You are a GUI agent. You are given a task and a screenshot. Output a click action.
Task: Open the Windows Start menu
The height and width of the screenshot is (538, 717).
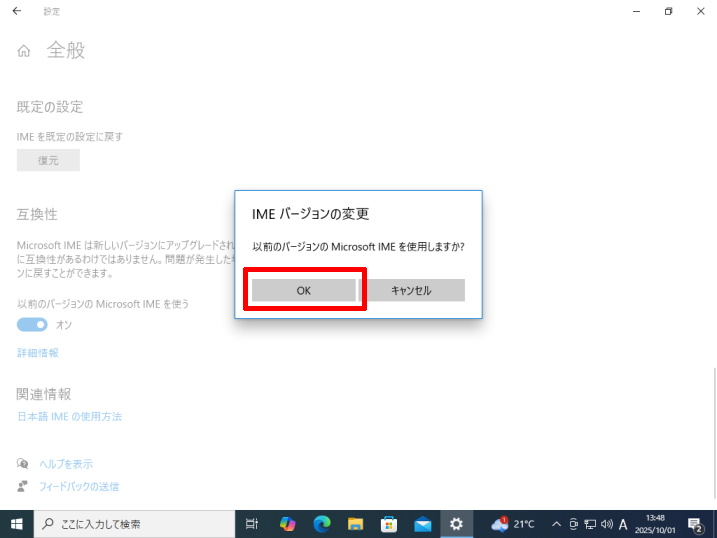pos(16,523)
